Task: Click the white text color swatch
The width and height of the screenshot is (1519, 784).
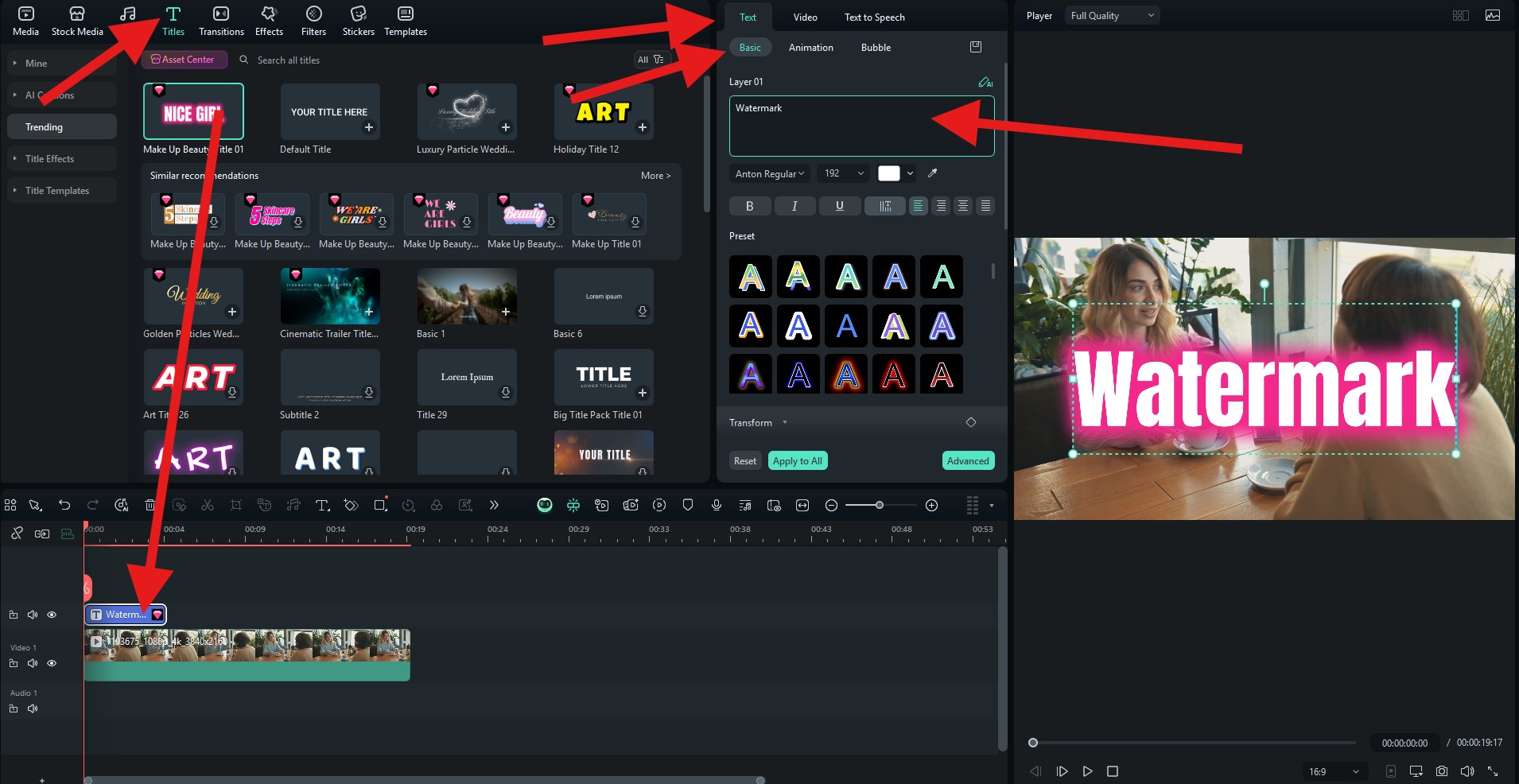Action: point(889,173)
